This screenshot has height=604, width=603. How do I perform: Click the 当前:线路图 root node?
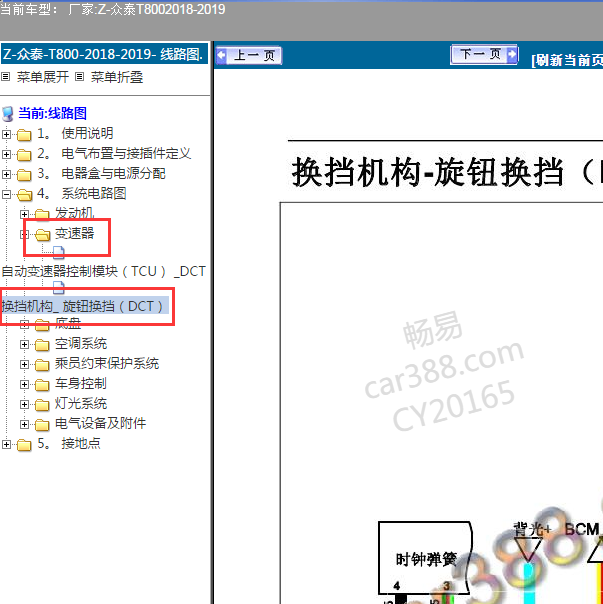click(52, 113)
